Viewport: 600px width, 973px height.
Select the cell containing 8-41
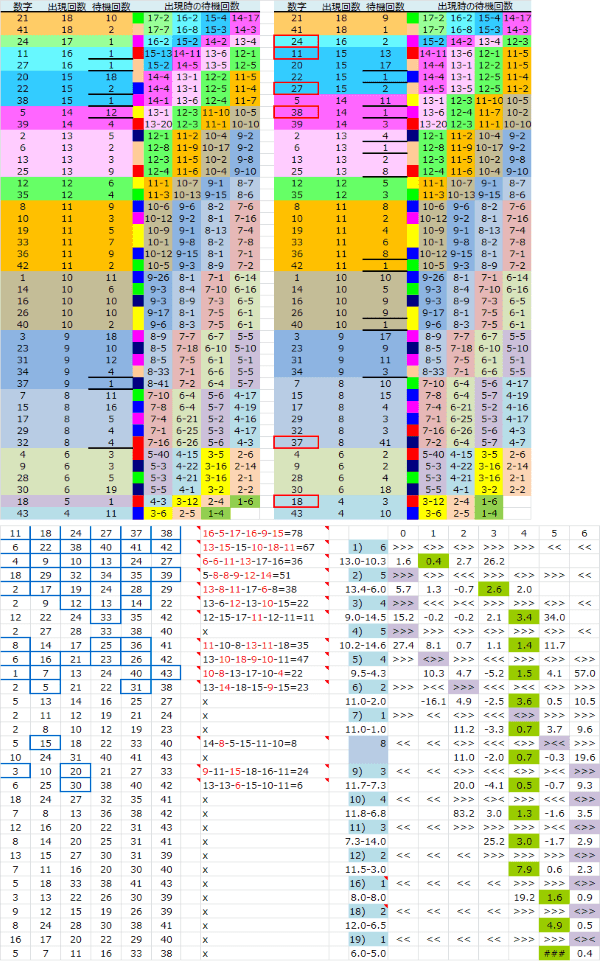[158, 383]
